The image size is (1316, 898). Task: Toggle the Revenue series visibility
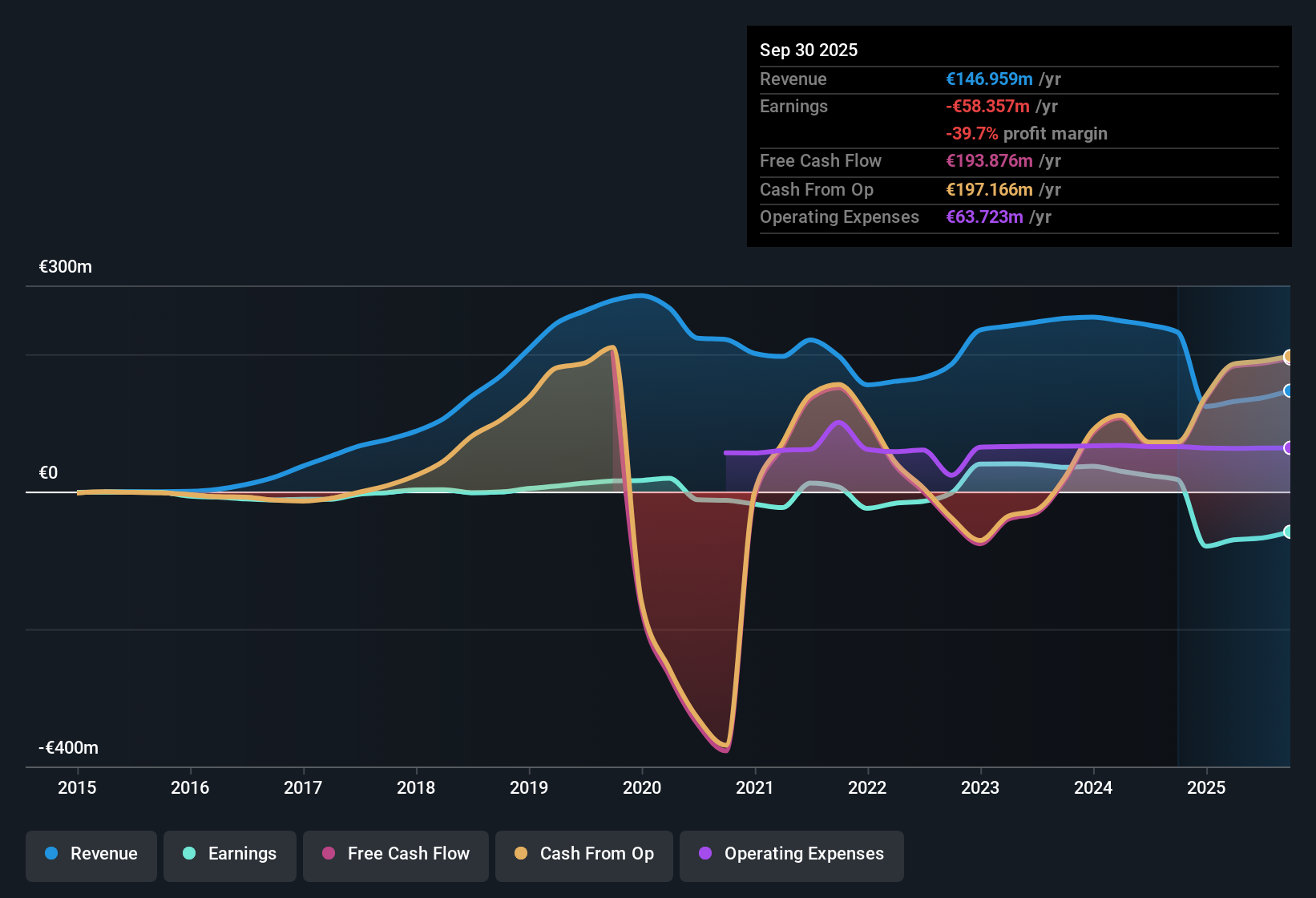click(x=91, y=854)
